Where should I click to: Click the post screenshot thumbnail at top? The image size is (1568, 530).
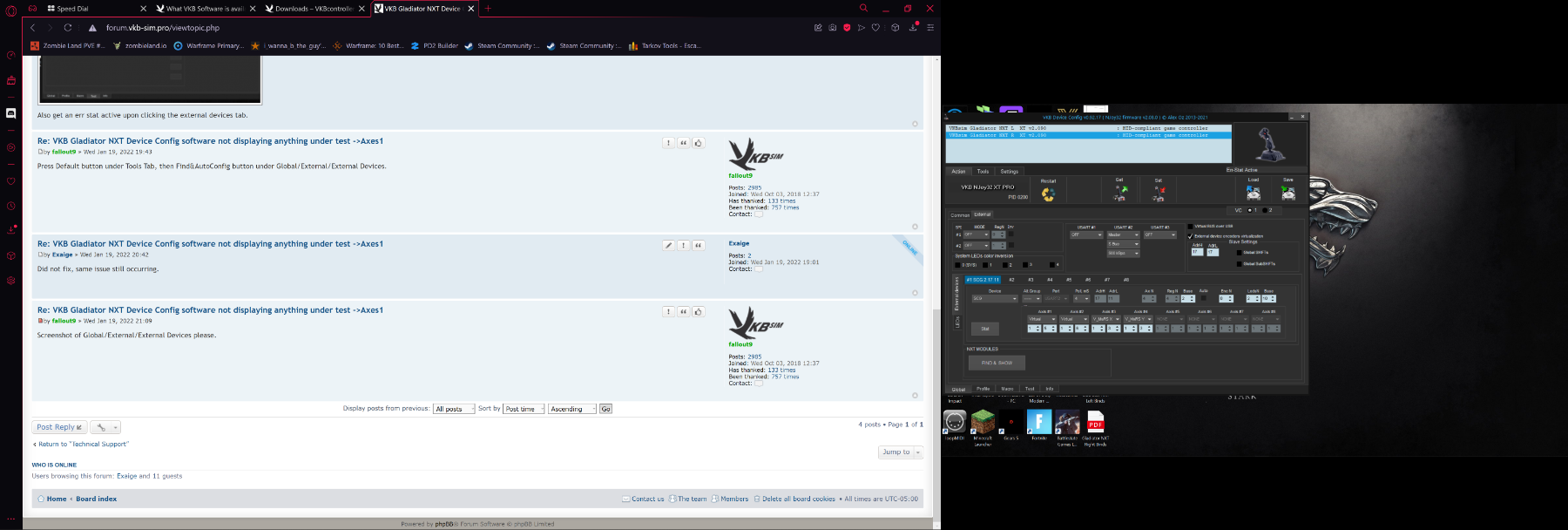[150, 82]
